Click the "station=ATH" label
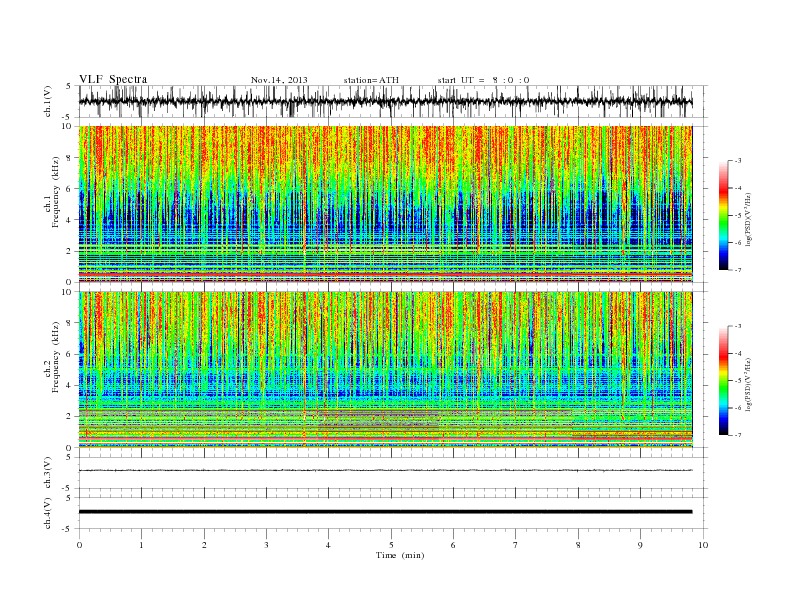The height and width of the screenshot is (612, 792). pyautogui.click(x=371, y=80)
